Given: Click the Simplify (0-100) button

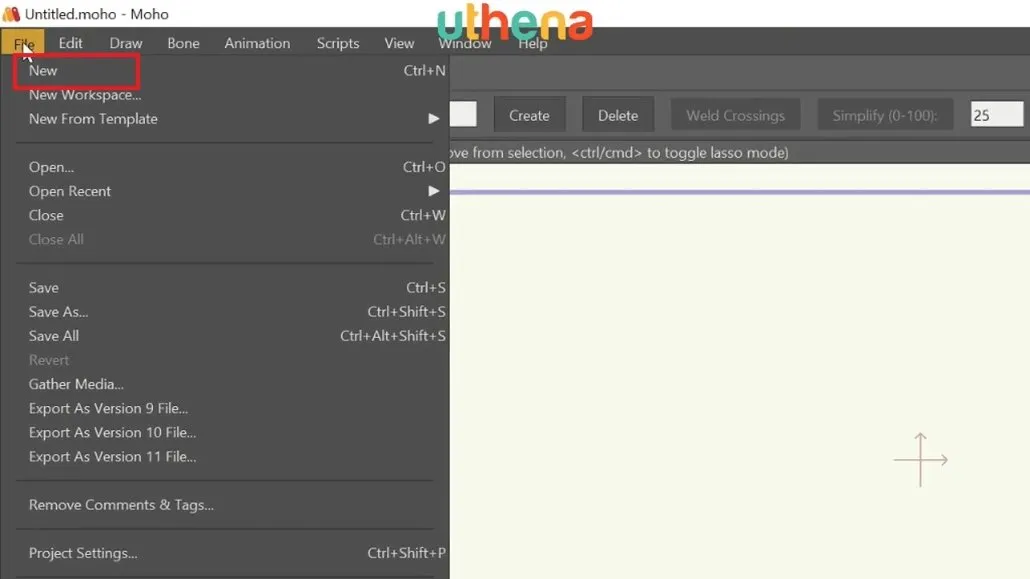Looking at the screenshot, I should 885,116.
